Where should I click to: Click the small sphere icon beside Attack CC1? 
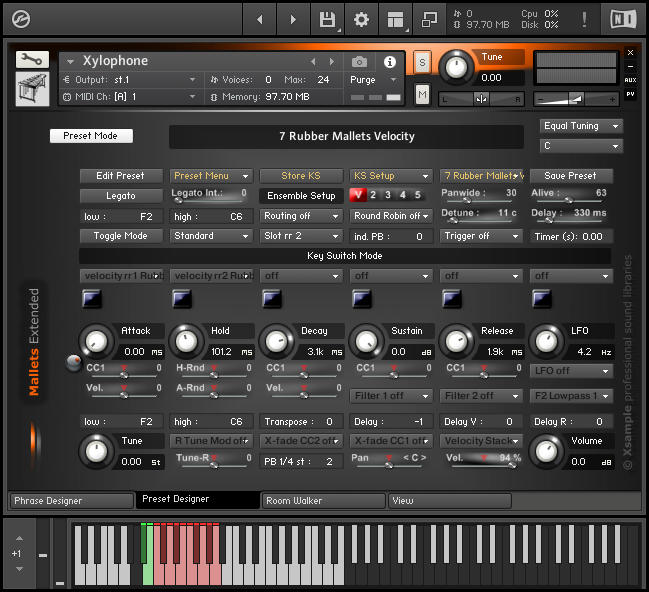pos(74,363)
